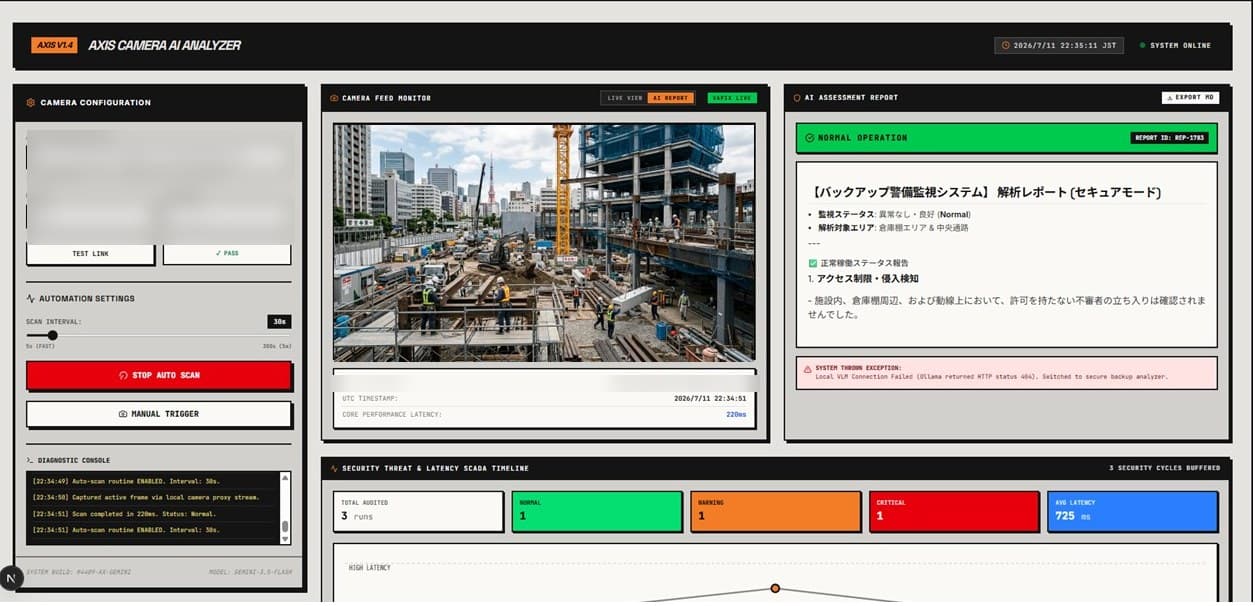Click the diagnostic console scrollbar down arrow
This screenshot has height=606, width=1255.
click(x=285, y=539)
